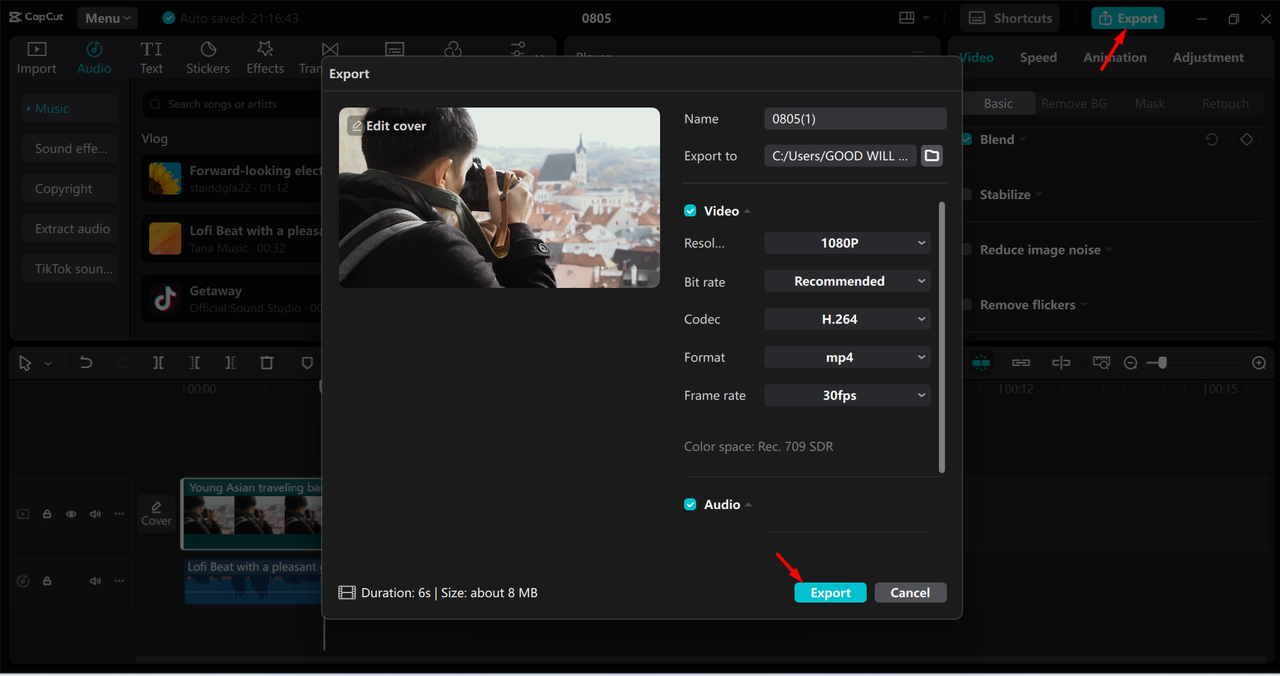Lock the audio track
This screenshot has height=676, width=1280.
click(x=47, y=581)
